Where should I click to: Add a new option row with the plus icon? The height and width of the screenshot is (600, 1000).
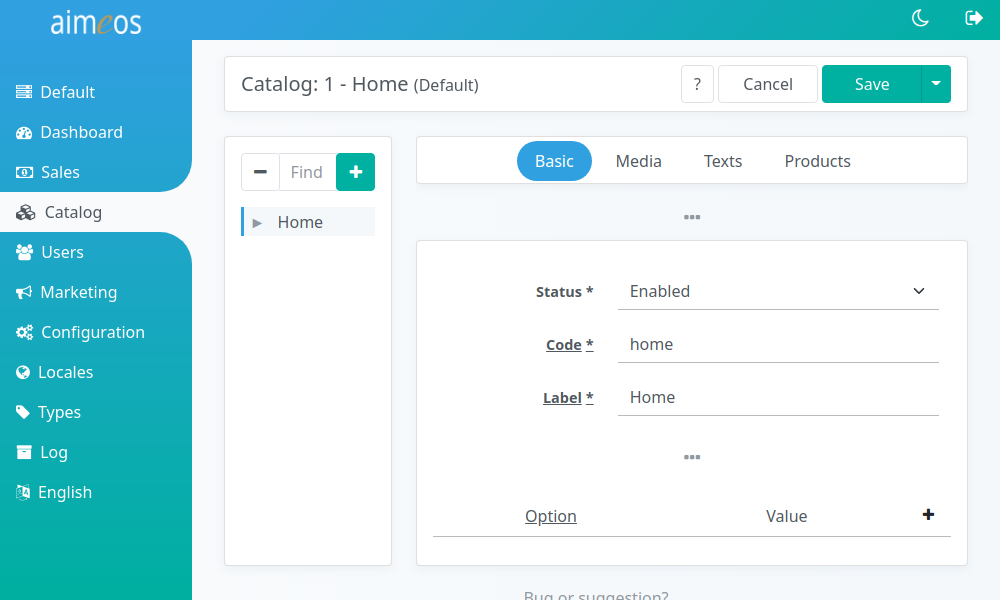coord(928,515)
